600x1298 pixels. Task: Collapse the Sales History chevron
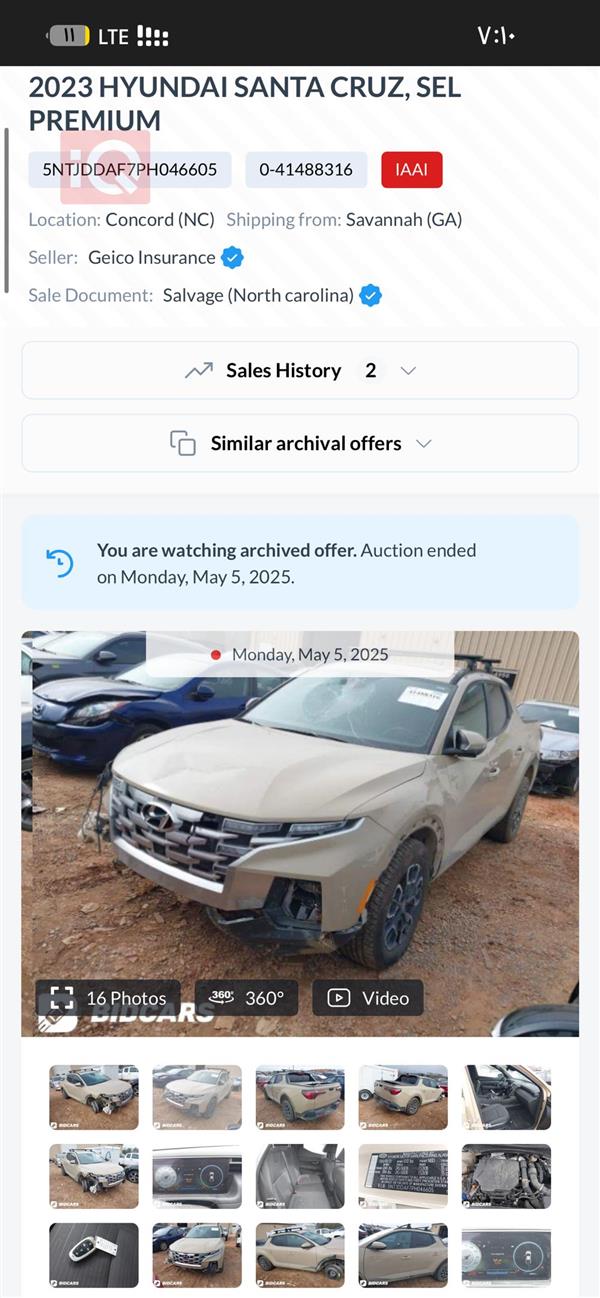point(407,370)
